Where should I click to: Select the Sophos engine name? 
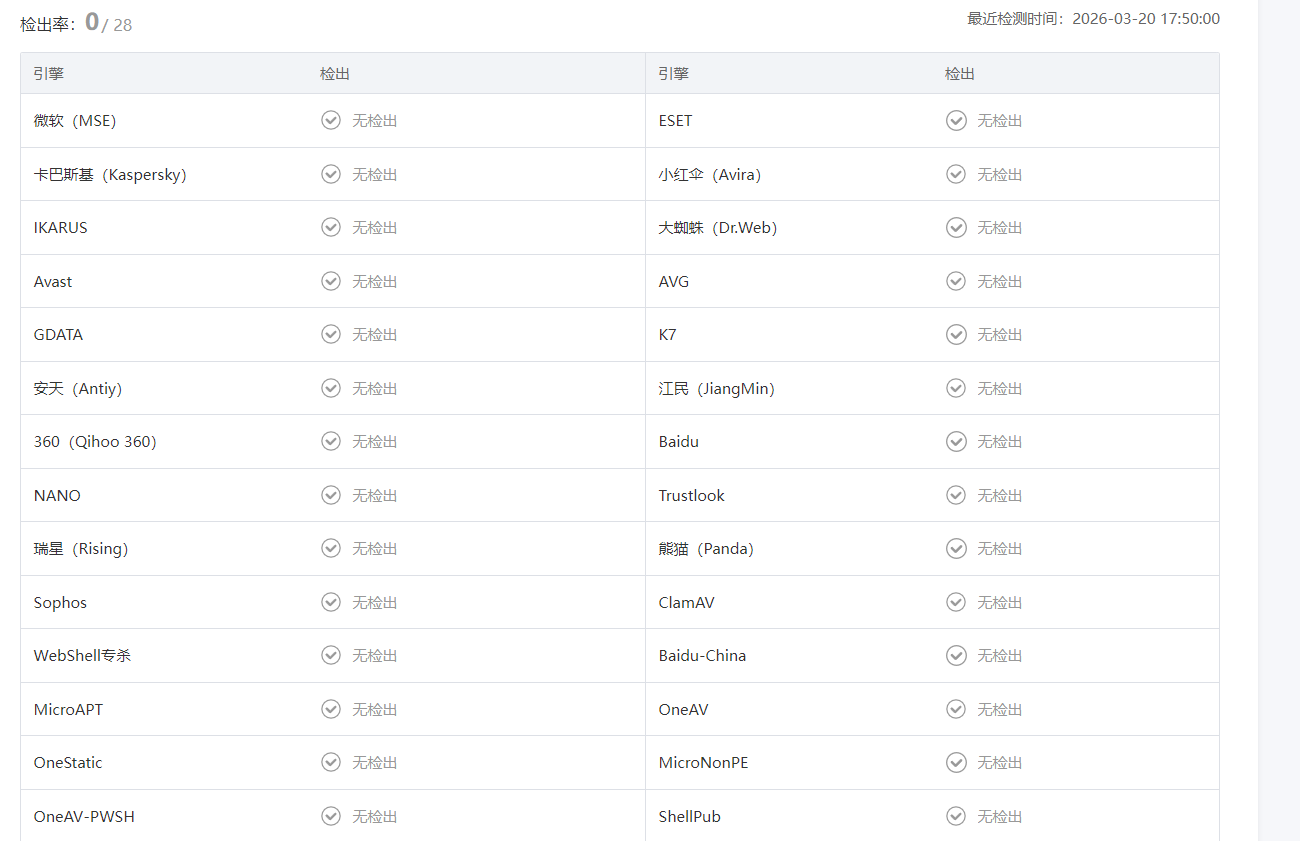pyautogui.click(x=60, y=602)
